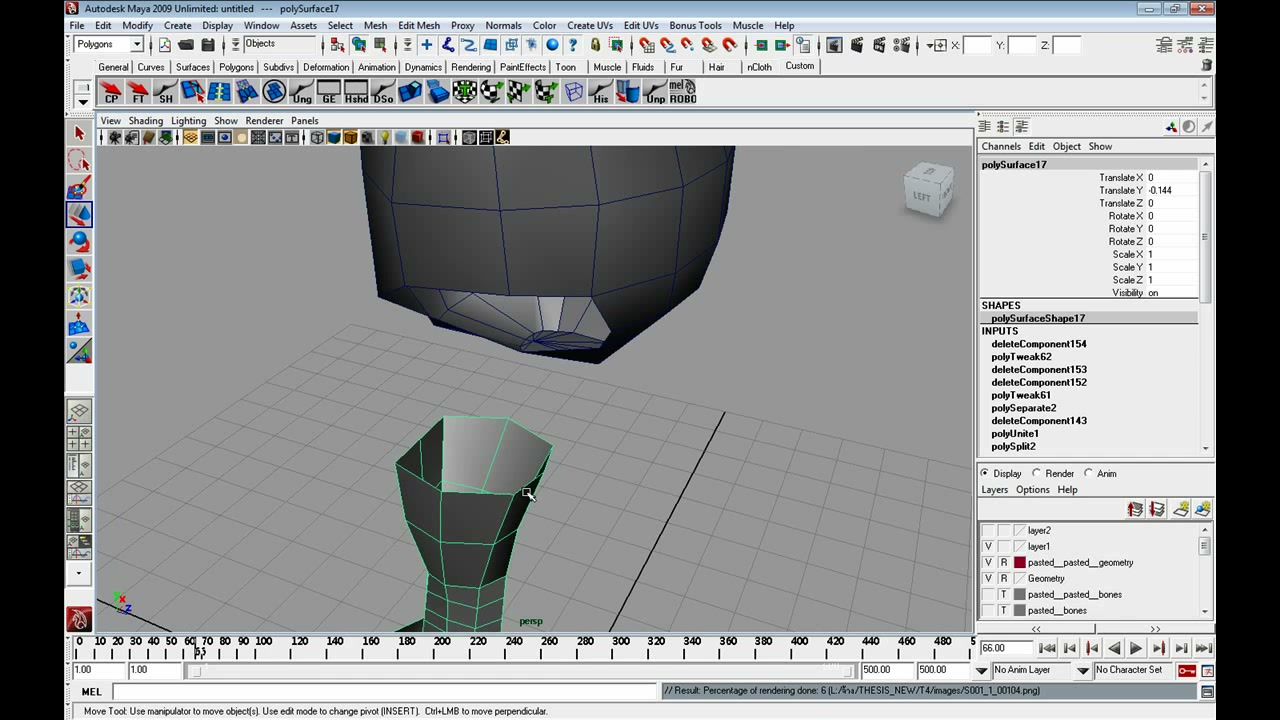
Task: Activate the Lasso select tool
Action: point(80,160)
